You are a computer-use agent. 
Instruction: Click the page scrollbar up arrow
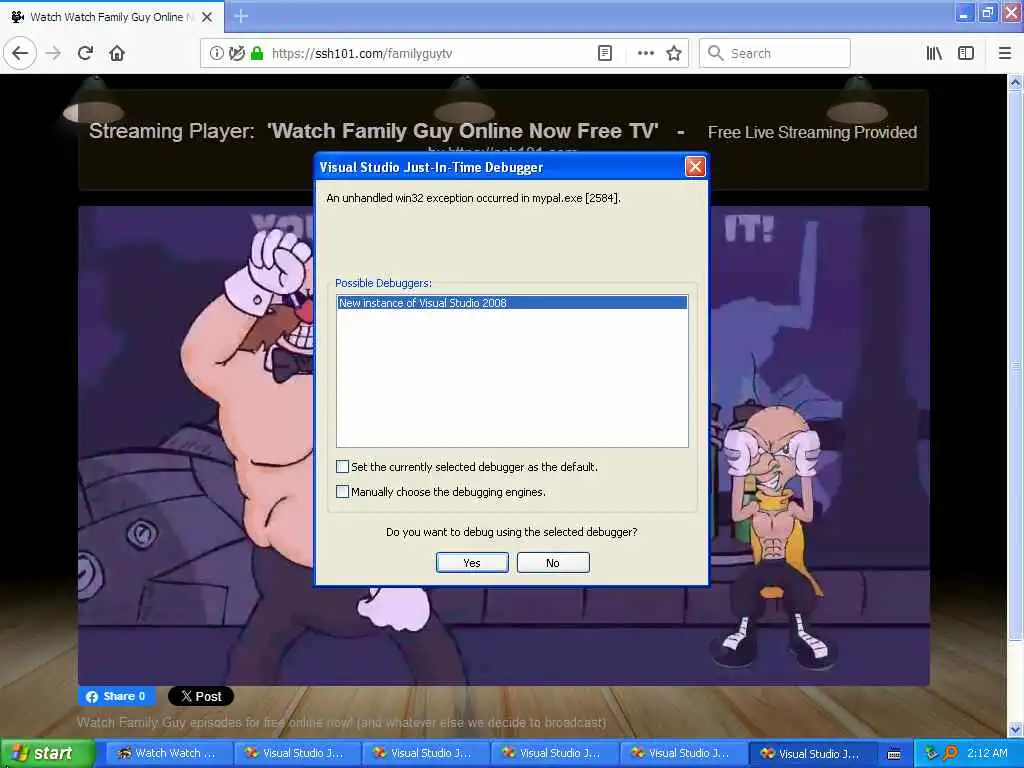tap(1015, 83)
